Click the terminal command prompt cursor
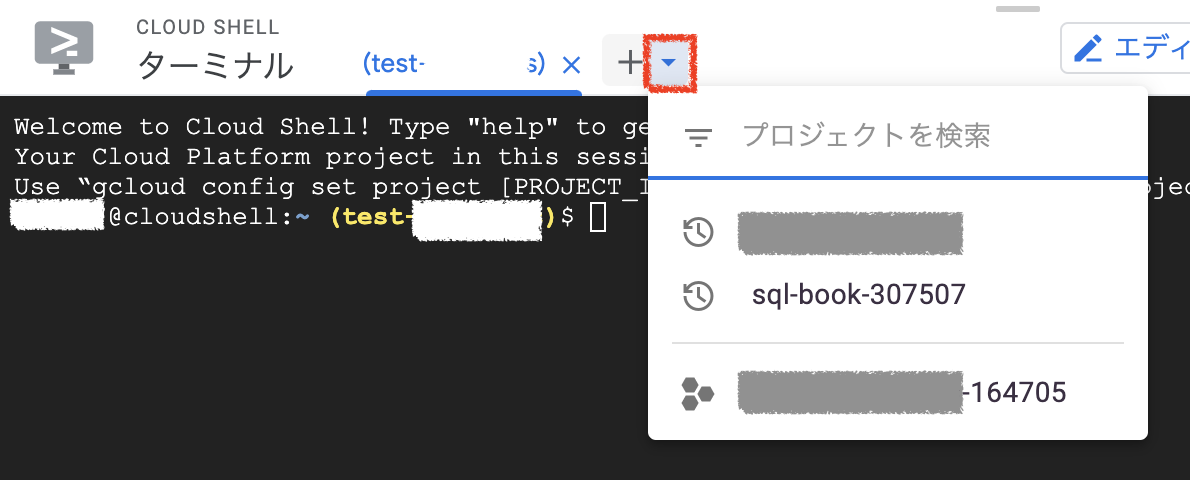Viewport: 1190px width, 480px height. pos(598,217)
